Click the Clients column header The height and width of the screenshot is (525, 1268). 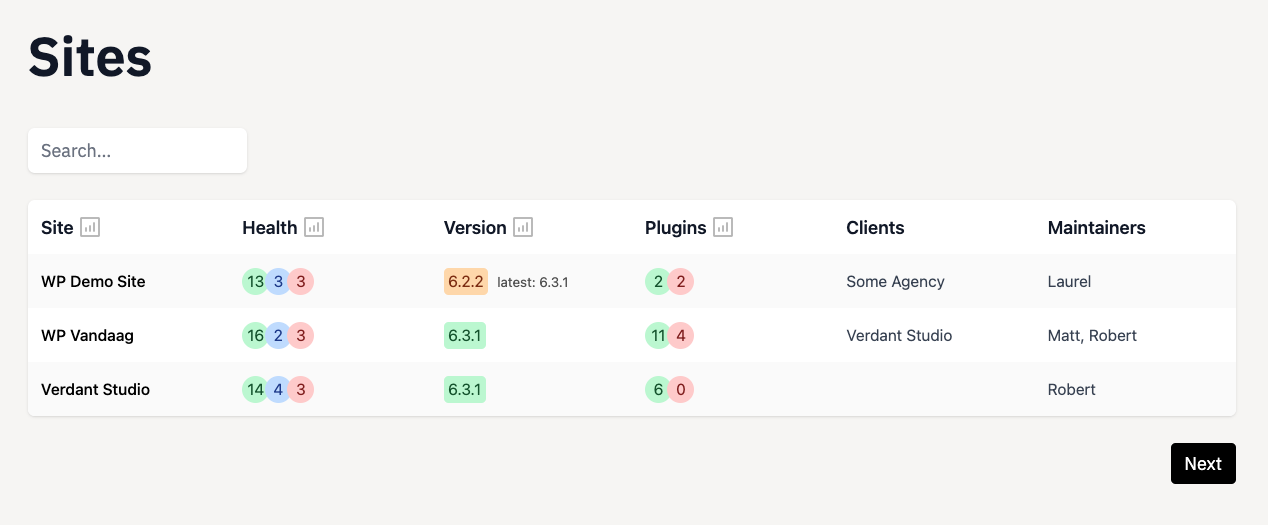click(x=875, y=227)
